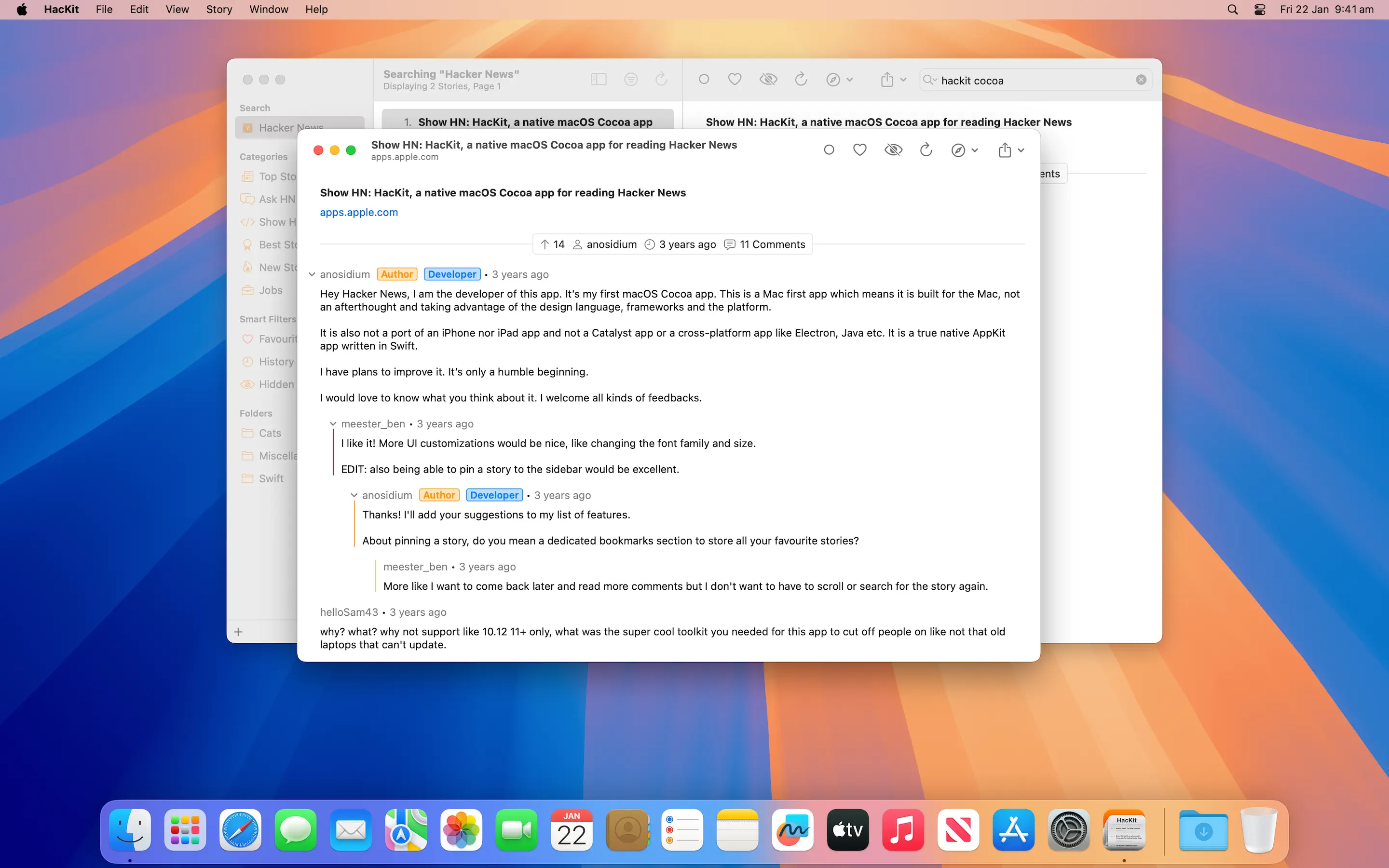Clear the hackit cocoa search field
The height and width of the screenshot is (868, 1389).
click(x=1141, y=80)
